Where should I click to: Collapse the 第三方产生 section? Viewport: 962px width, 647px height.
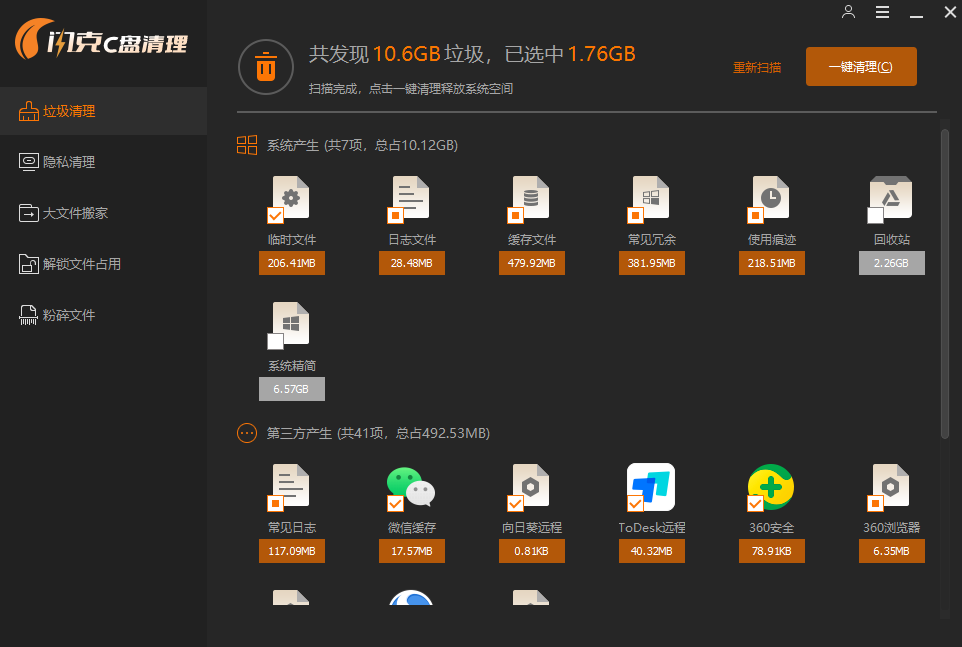247,433
